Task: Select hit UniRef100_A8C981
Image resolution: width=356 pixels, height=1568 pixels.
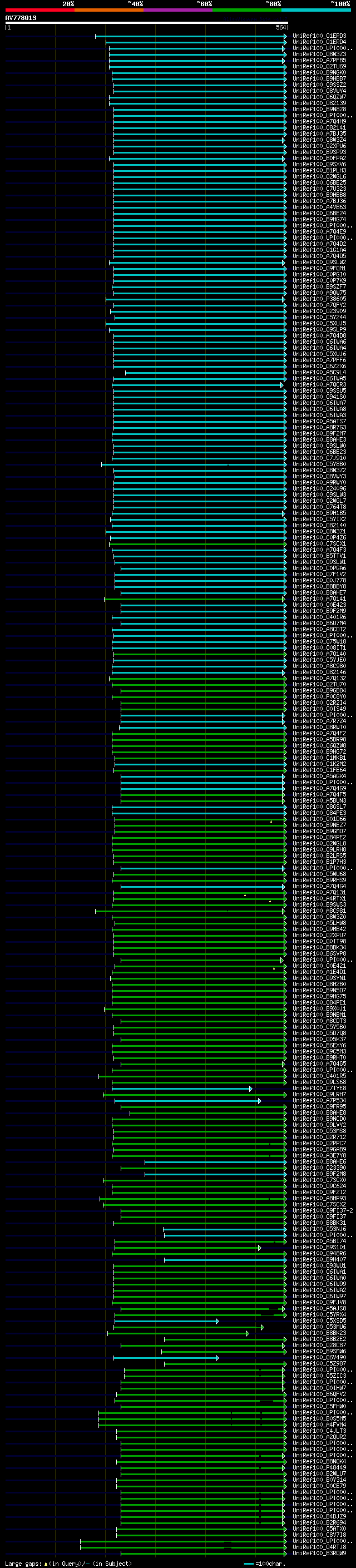Action: coord(319,911)
